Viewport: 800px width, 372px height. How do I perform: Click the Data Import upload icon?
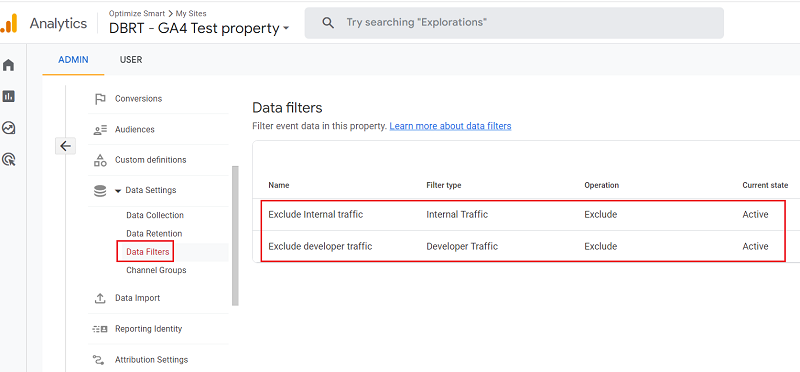[100, 298]
